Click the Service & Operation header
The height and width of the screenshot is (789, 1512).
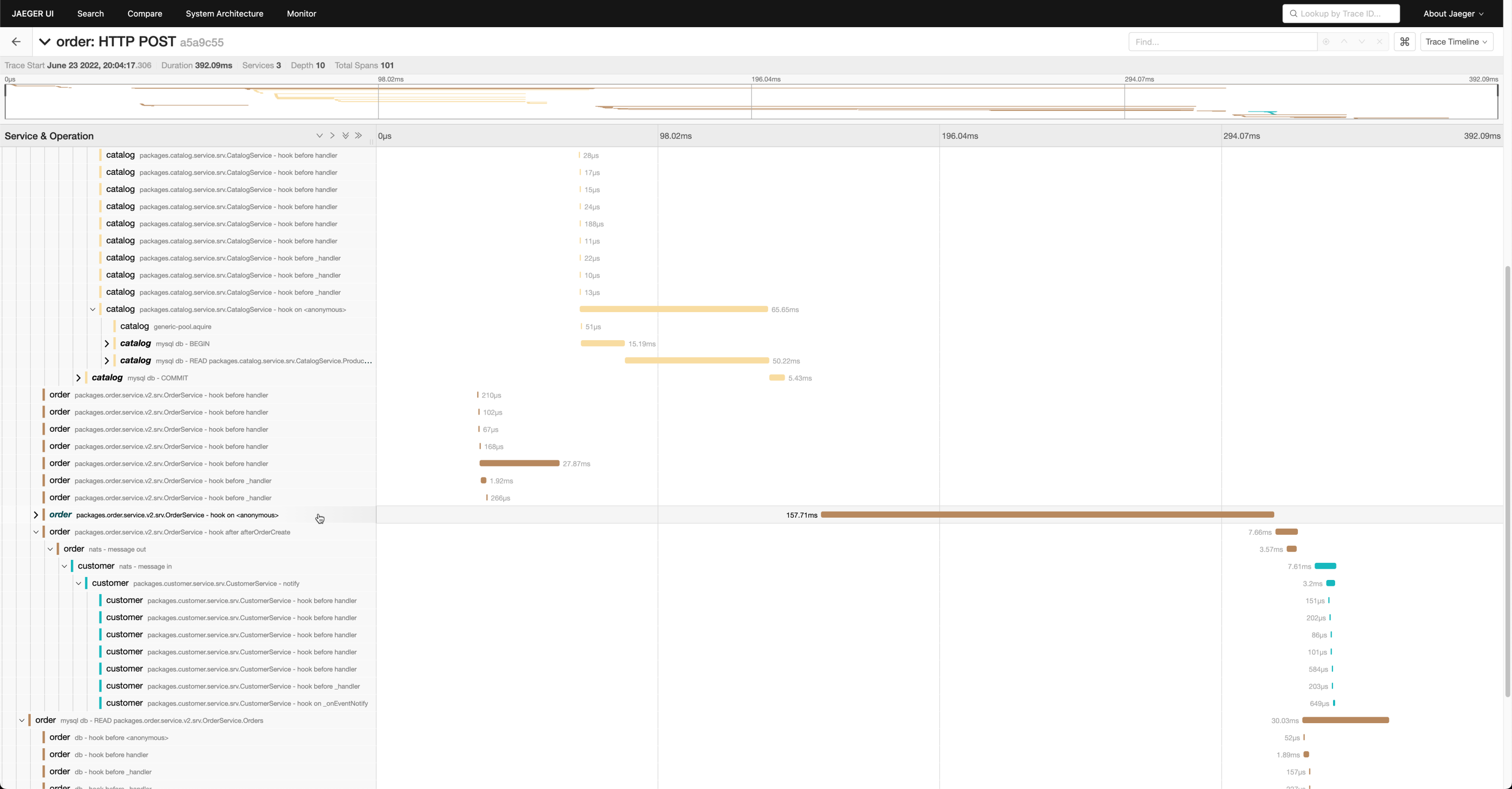(49, 136)
